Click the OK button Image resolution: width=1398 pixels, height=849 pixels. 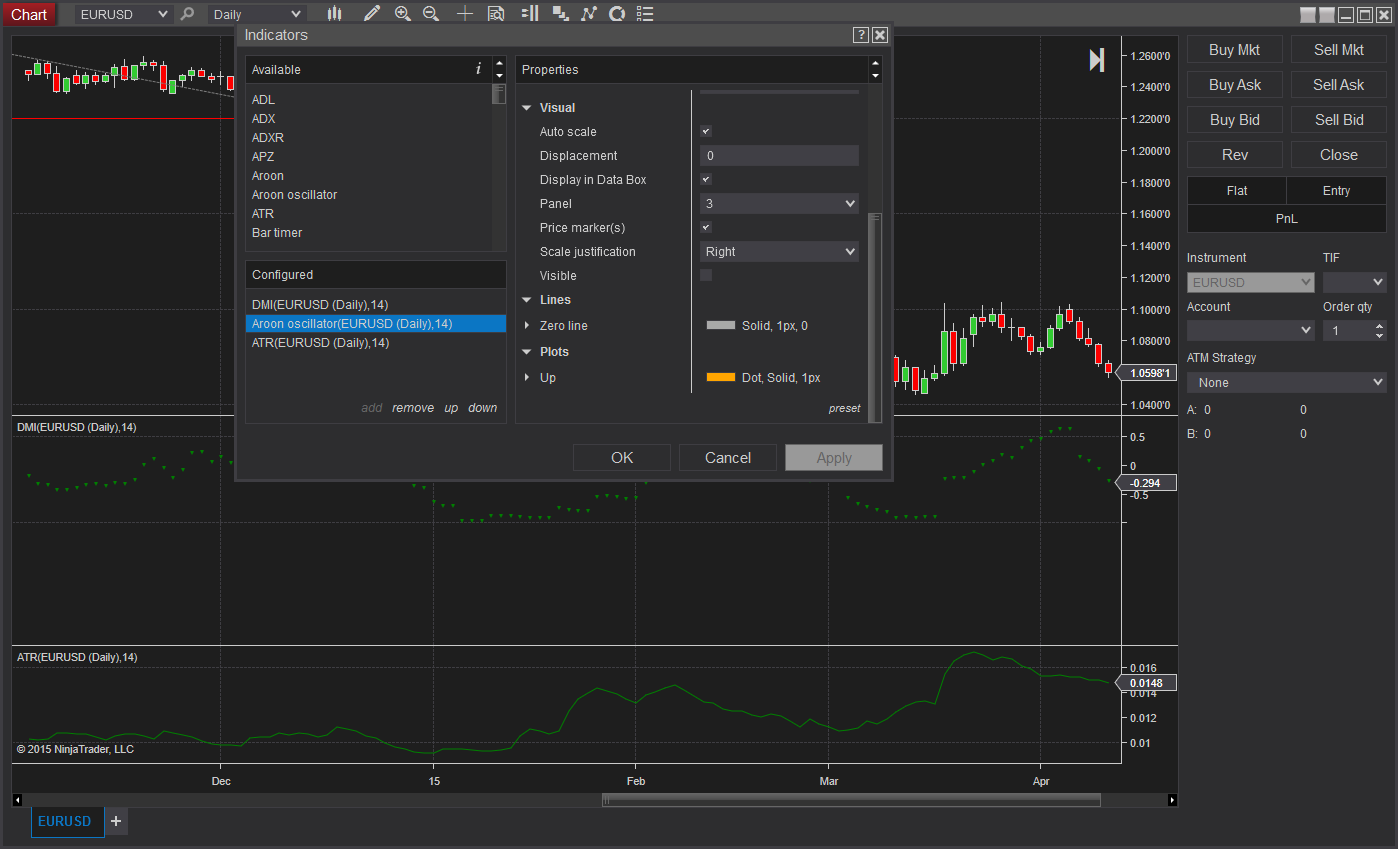click(x=622, y=458)
